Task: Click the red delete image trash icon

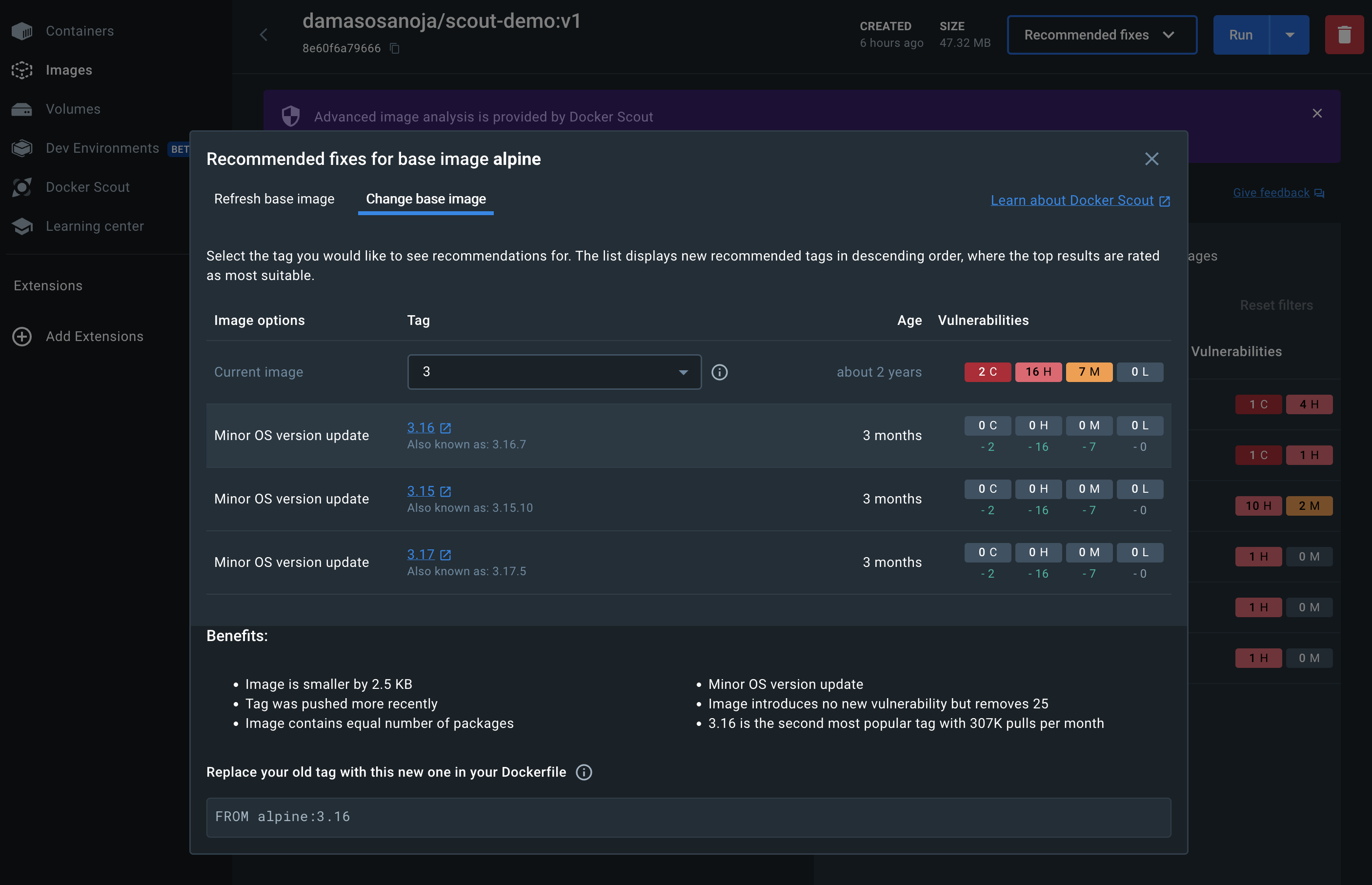Action: coord(1344,35)
